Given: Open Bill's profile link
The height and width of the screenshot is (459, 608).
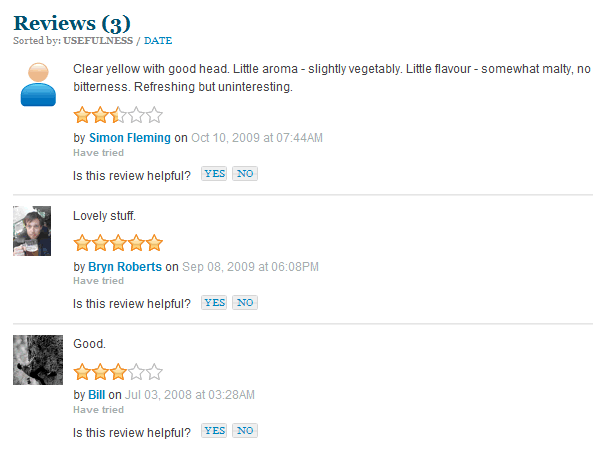Looking at the screenshot, I should (x=97, y=396).
